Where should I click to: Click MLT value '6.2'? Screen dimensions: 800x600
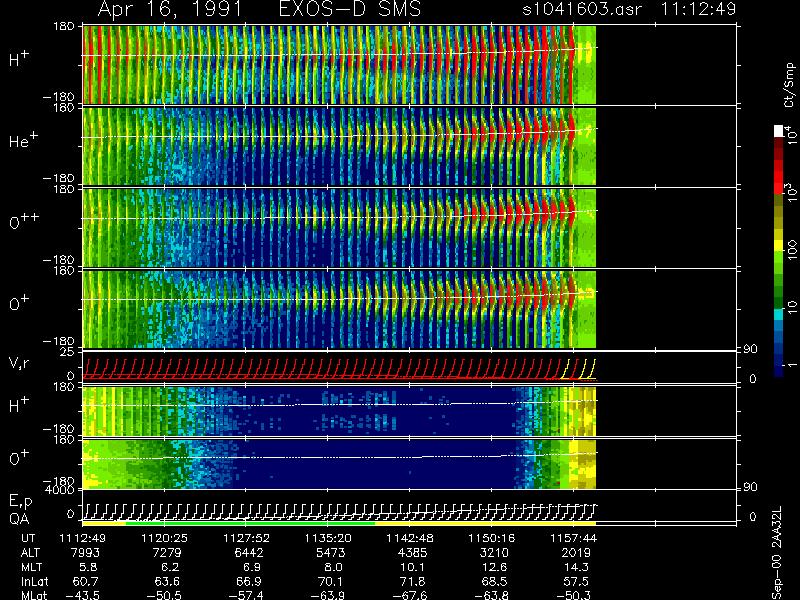tap(170, 567)
